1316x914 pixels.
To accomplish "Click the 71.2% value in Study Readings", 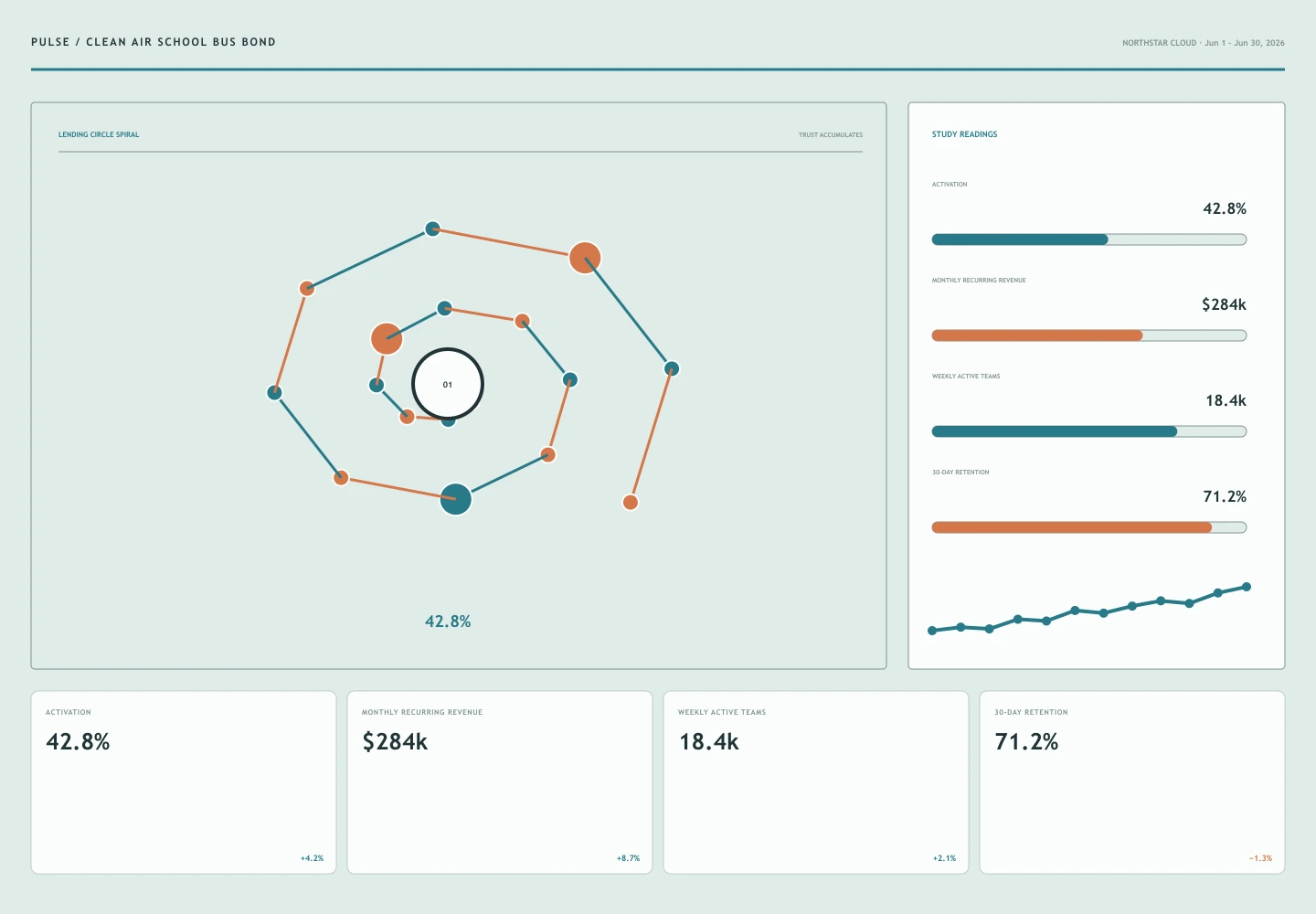I will pos(1225,496).
